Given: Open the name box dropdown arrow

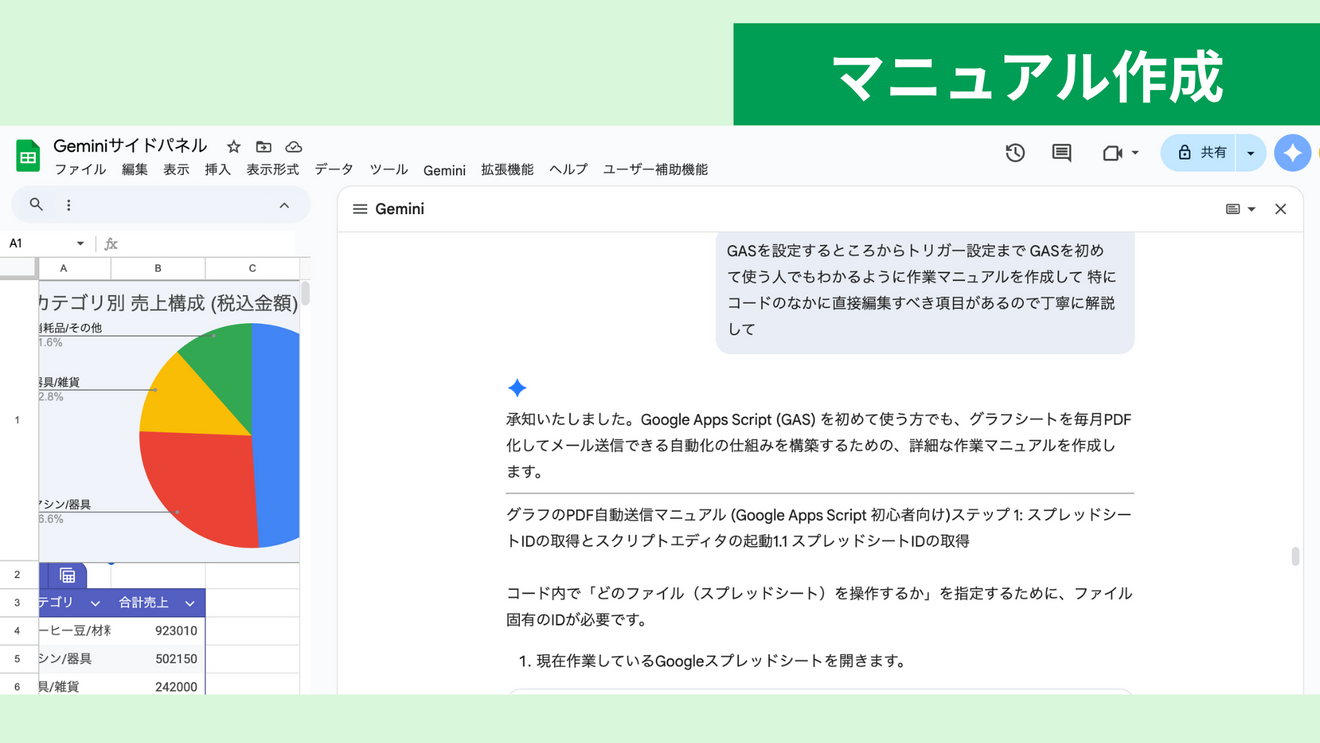Looking at the screenshot, I should point(80,243).
